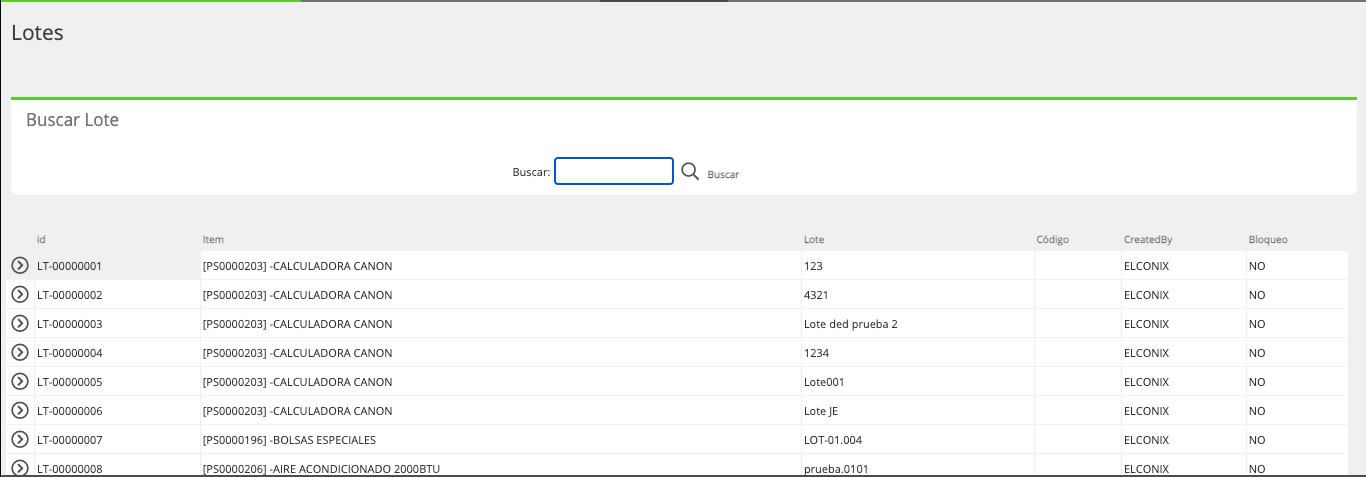Open row arrow icon for LT-00000002
The image size is (1366, 477).
click(19, 294)
